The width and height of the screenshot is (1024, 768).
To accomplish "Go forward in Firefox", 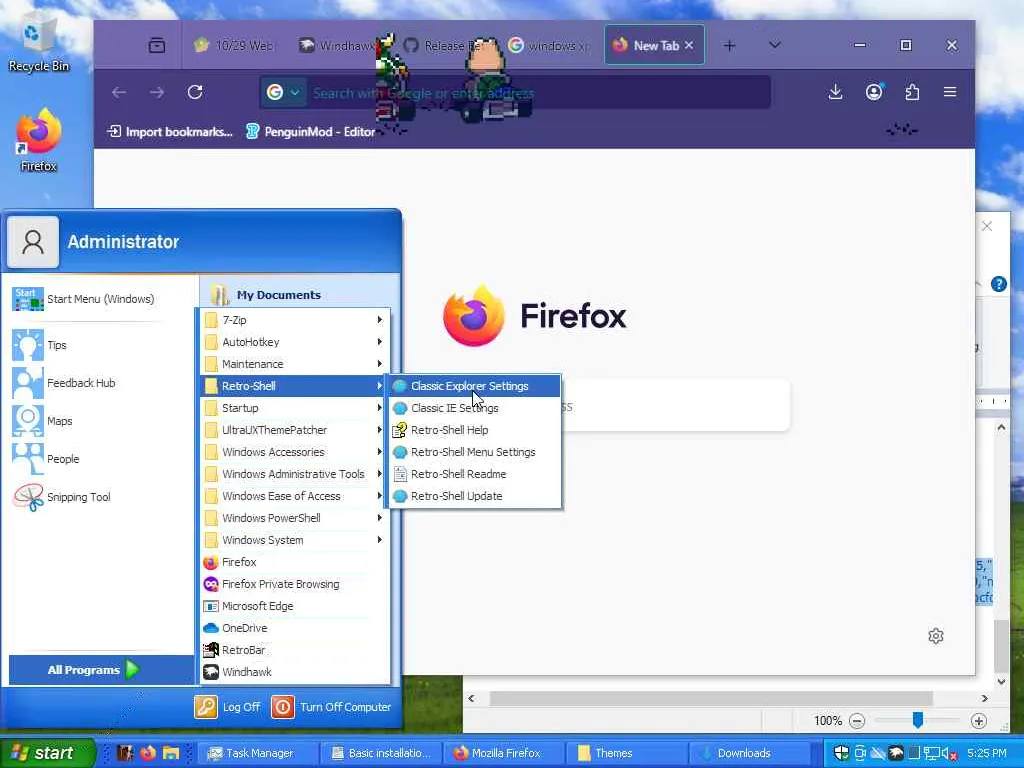I will (x=157, y=93).
